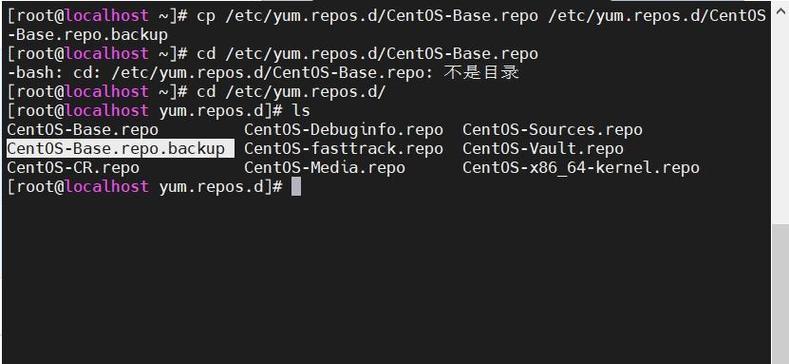Select the highlighted CentOS-Base.repo.backup file name
This screenshot has width=789, height=364.
(x=116, y=149)
